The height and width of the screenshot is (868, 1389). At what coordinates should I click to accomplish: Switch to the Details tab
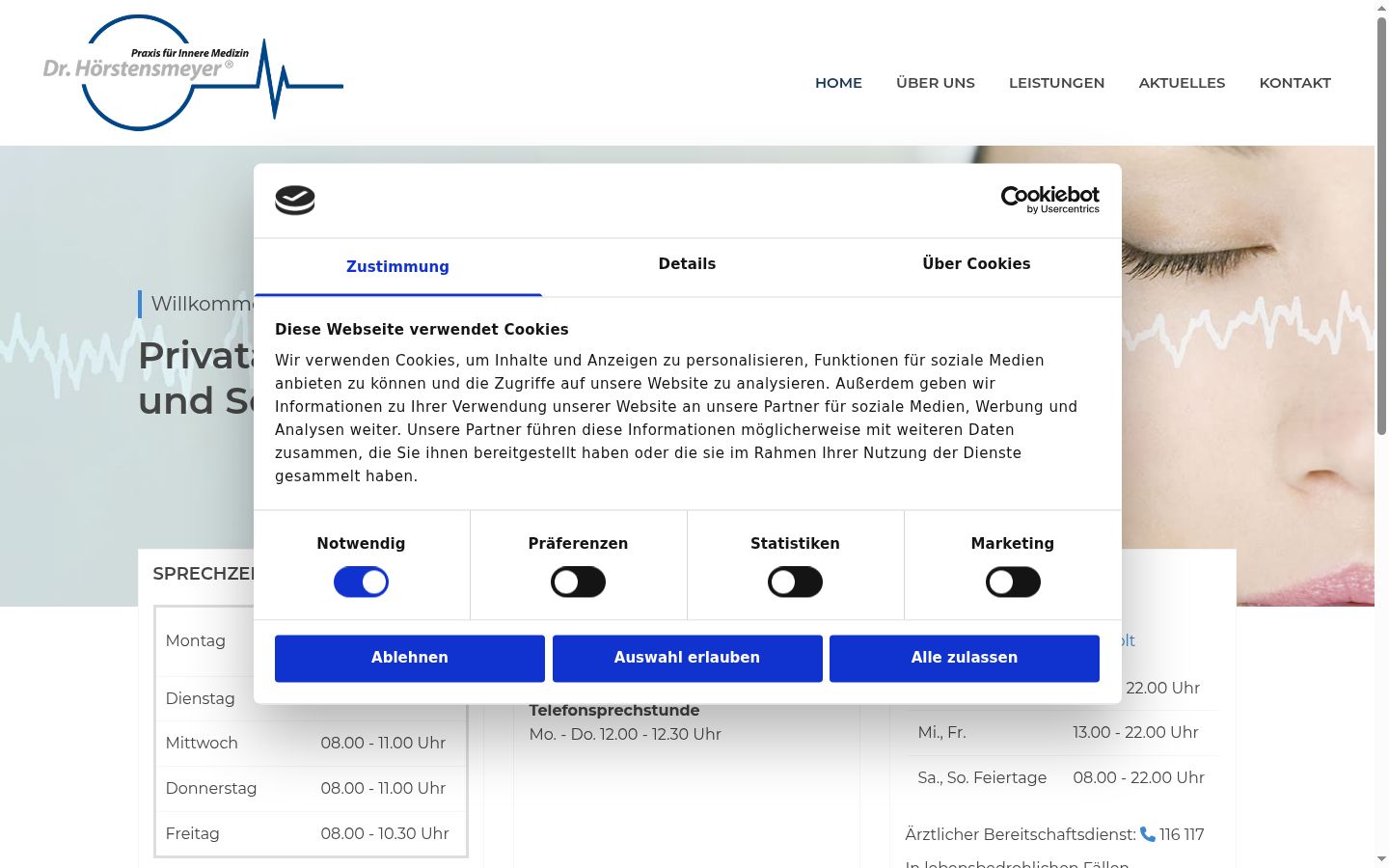(x=687, y=264)
